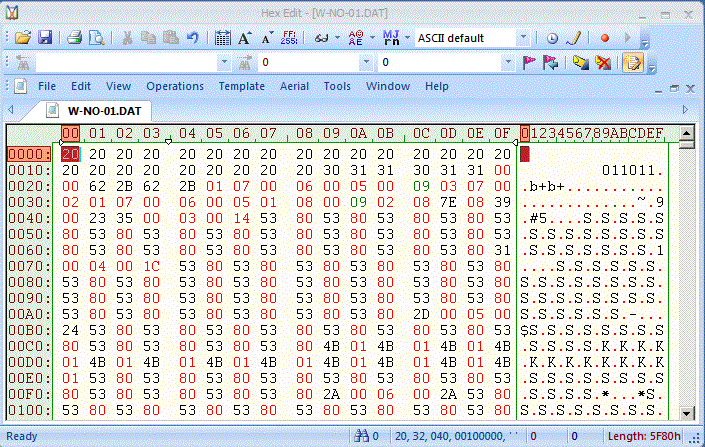Open the first jump address dropdown arrow
The width and height of the screenshot is (705, 447).
point(368,63)
